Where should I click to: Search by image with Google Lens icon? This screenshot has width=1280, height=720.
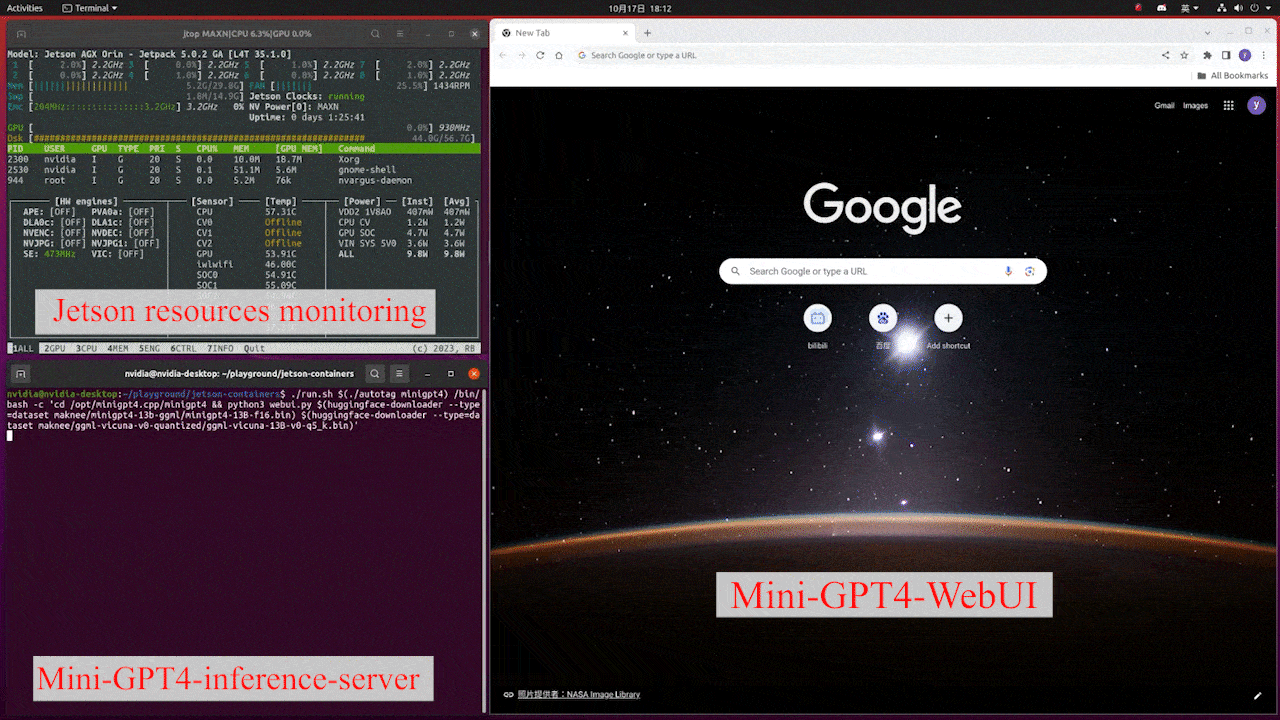point(1029,271)
